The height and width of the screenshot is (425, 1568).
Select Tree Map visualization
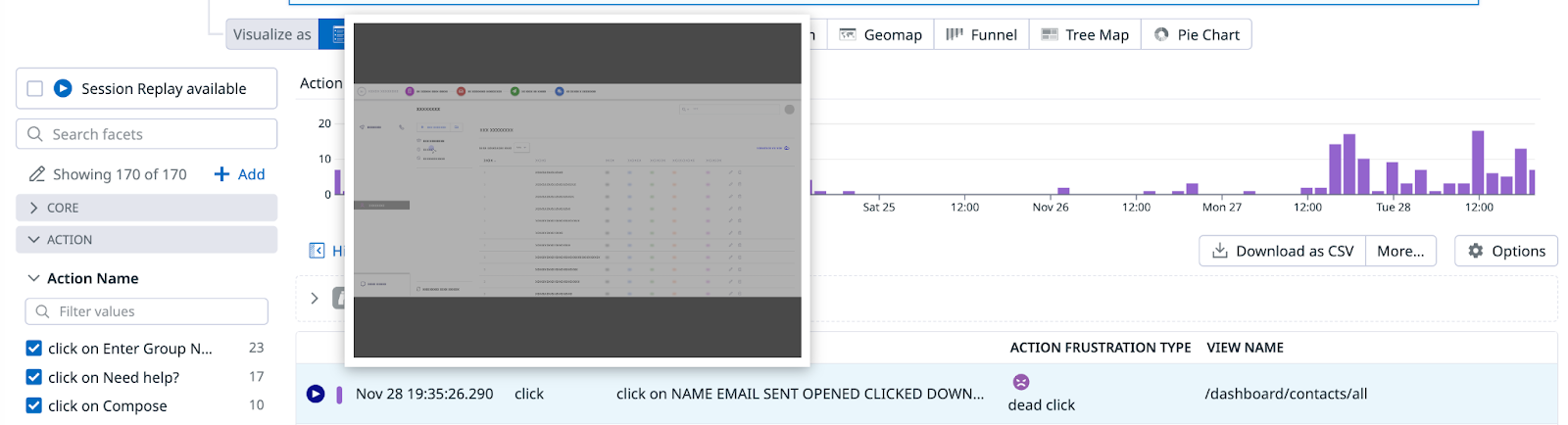1085,35
